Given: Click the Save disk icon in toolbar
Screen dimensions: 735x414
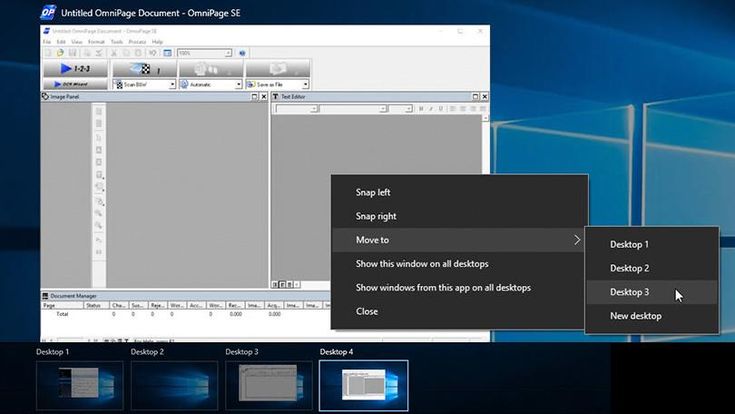Looking at the screenshot, I should [x=73, y=53].
